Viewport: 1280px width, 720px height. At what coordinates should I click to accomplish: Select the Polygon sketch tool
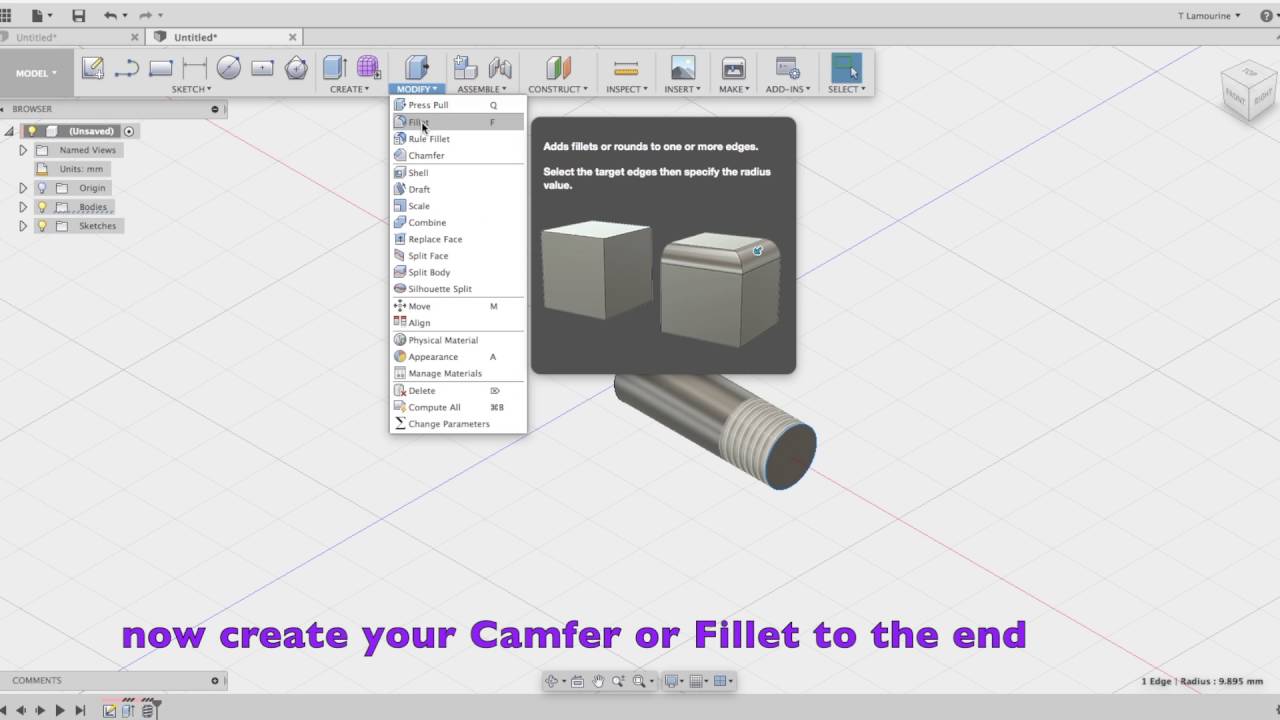[x=297, y=68]
